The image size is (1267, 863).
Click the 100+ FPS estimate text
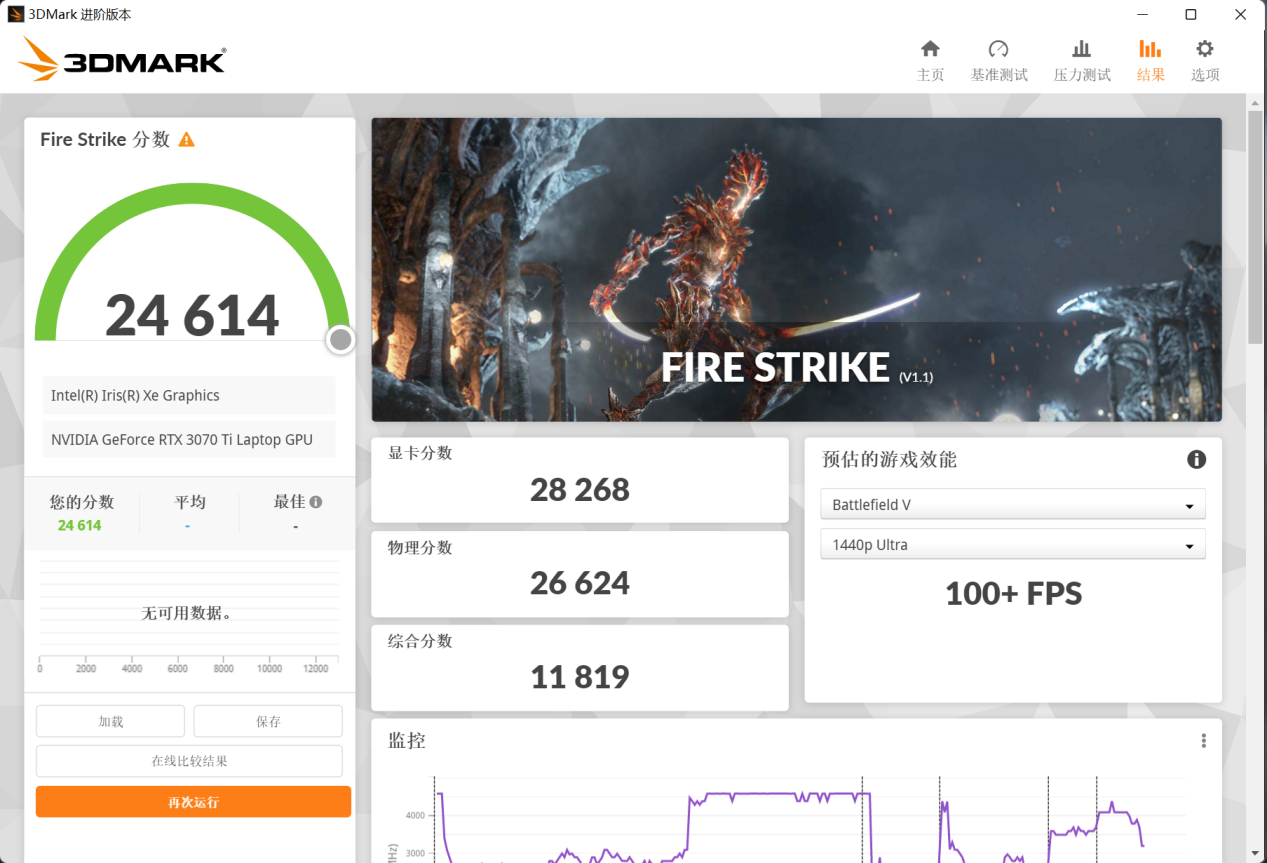(x=1013, y=594)
